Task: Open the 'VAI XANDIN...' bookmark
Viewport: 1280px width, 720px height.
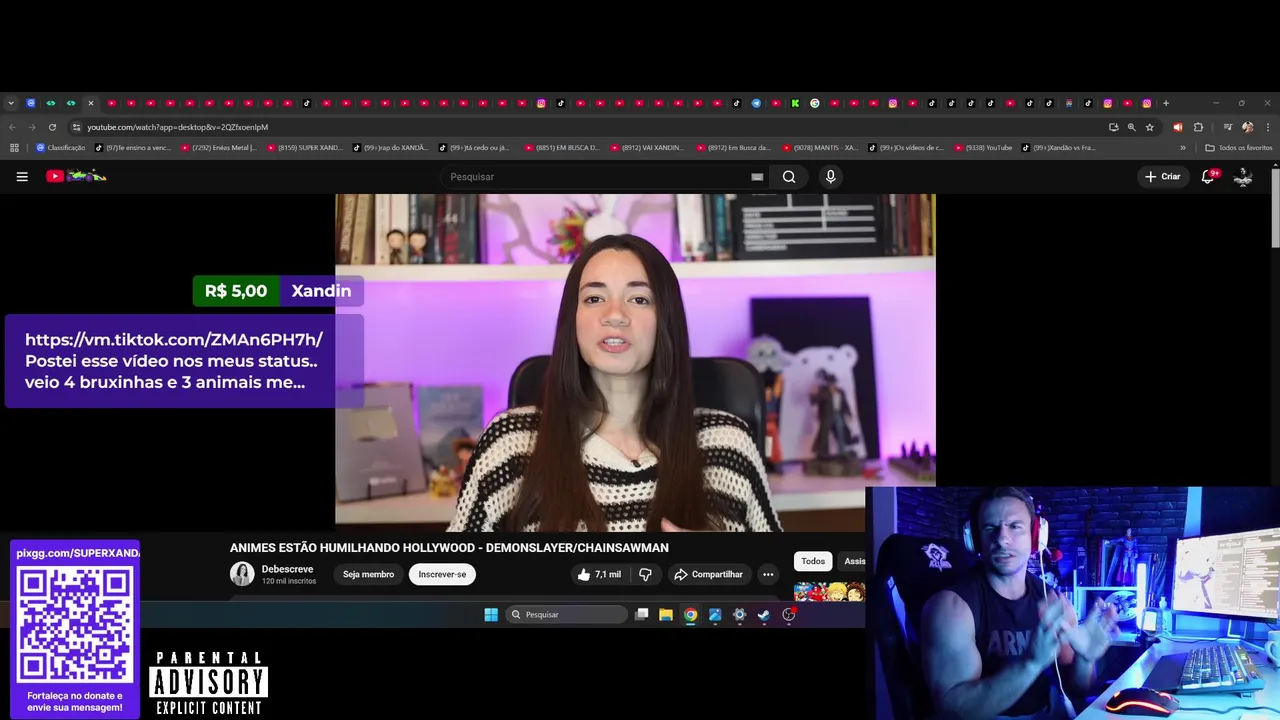Action: click(x=648, y=148)
